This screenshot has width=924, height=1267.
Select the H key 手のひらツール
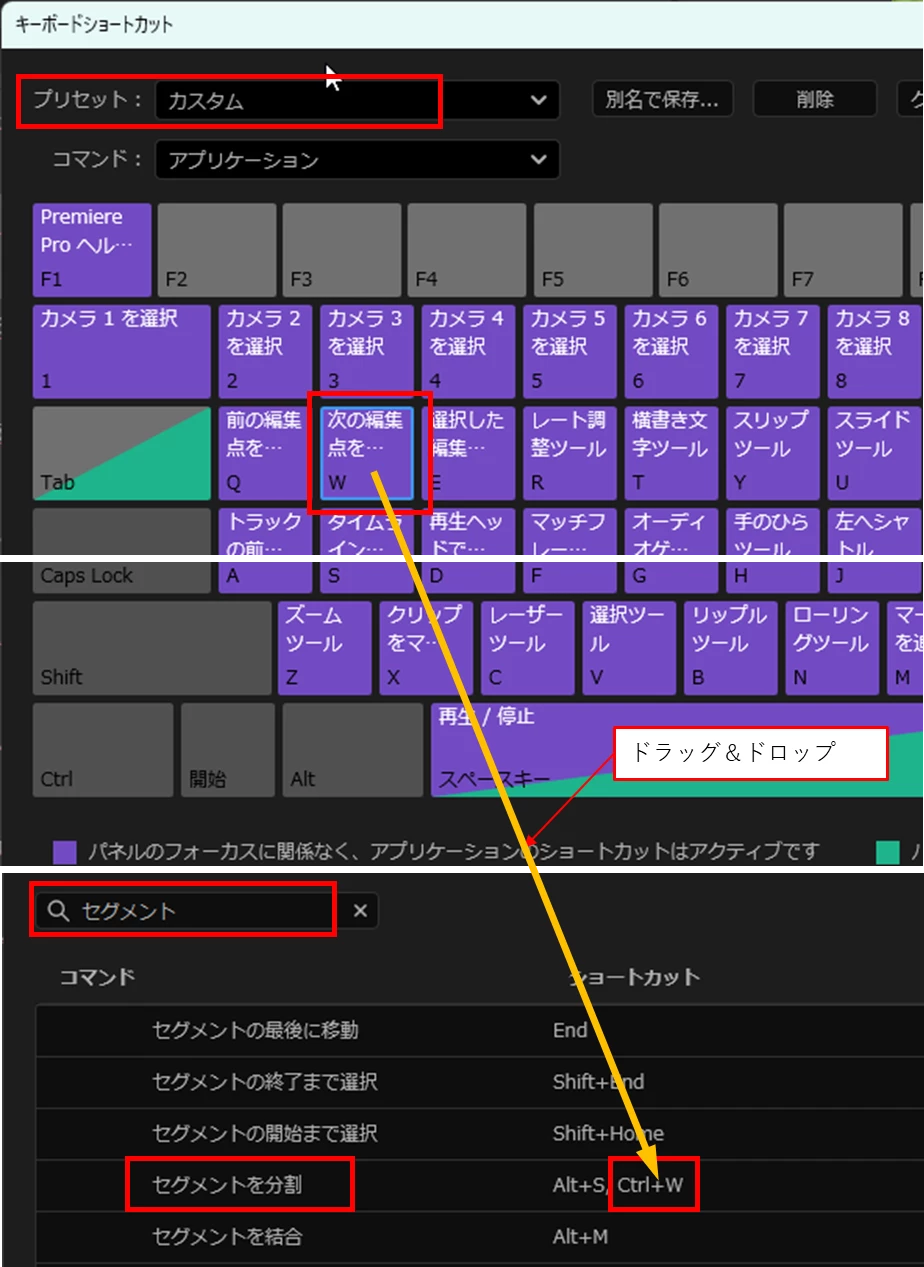pos(772,551)
